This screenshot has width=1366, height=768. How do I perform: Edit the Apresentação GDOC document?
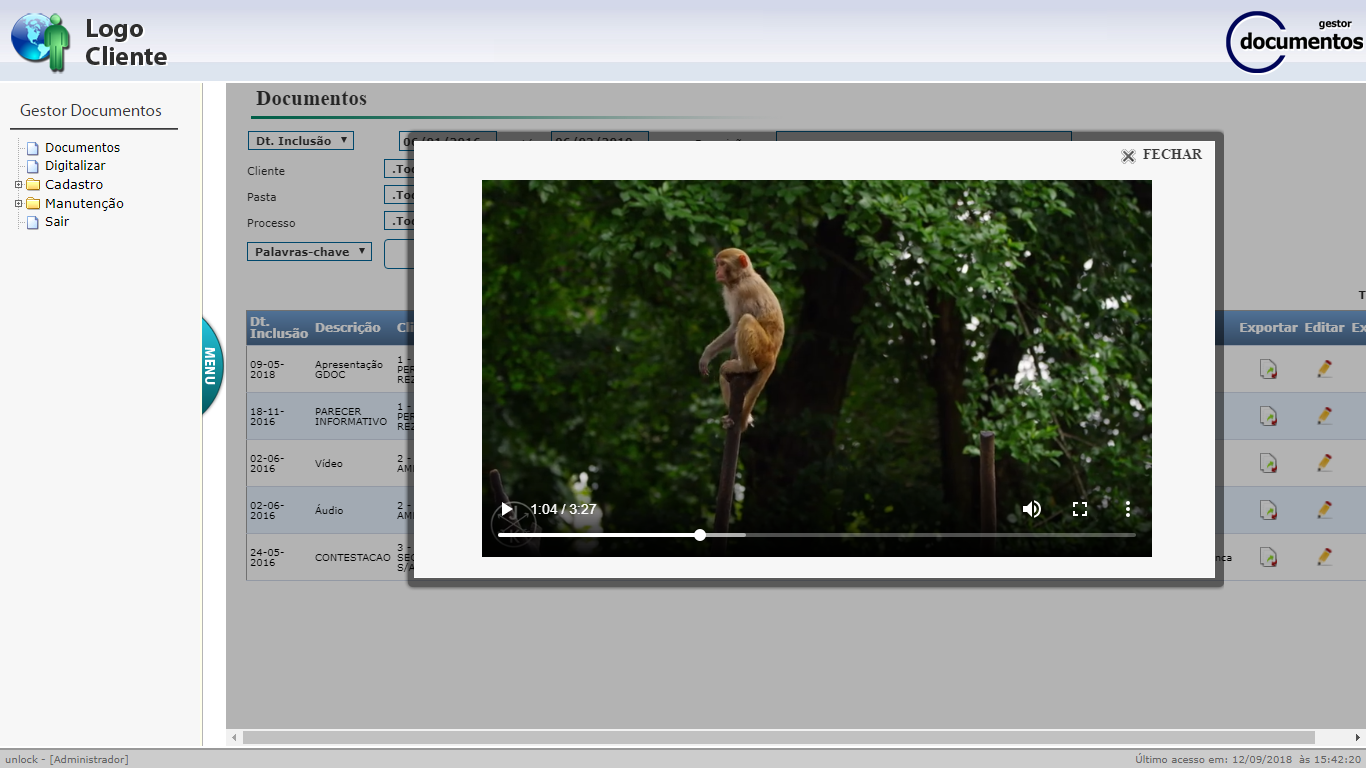(1325, 369)
